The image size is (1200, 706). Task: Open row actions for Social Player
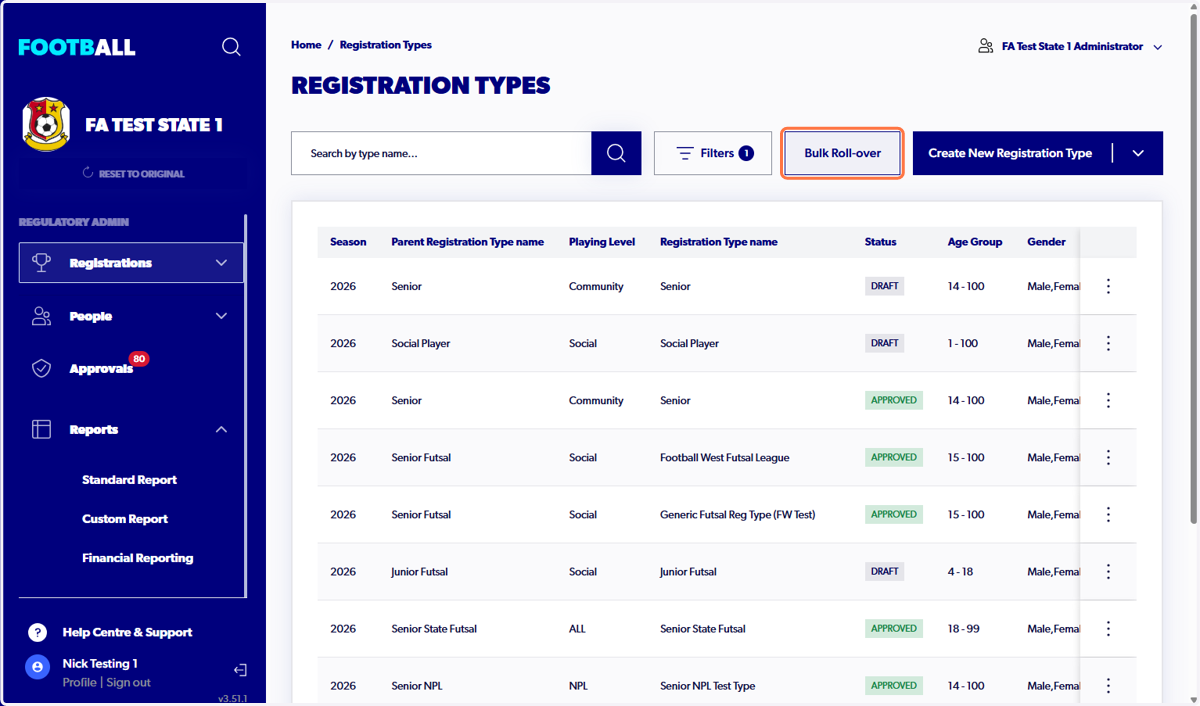coord(1108,343)
